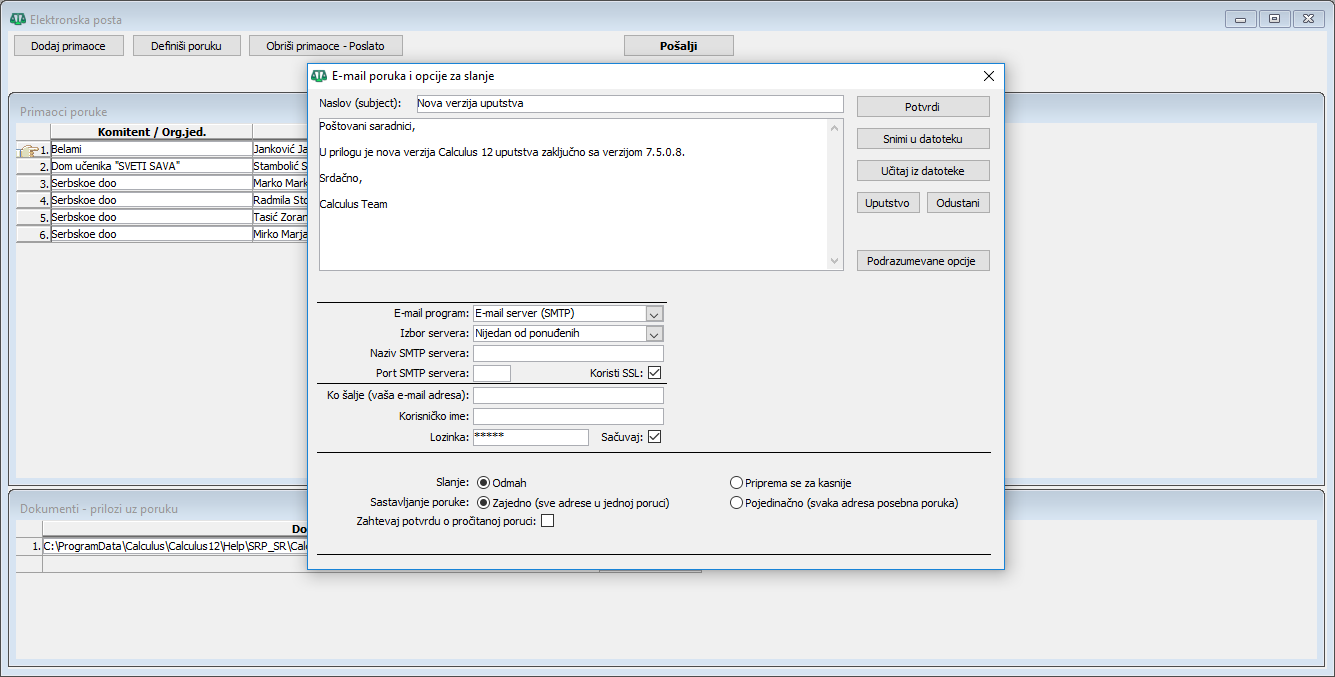Screen dimensions: 1335x677
Task: Cancel dialog with Odustani button
Action: [957, 203]
